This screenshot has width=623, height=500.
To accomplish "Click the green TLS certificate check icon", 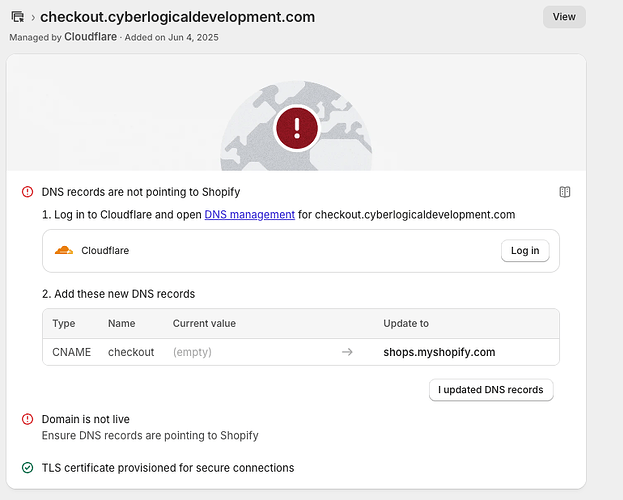I will tap(27, 468).
